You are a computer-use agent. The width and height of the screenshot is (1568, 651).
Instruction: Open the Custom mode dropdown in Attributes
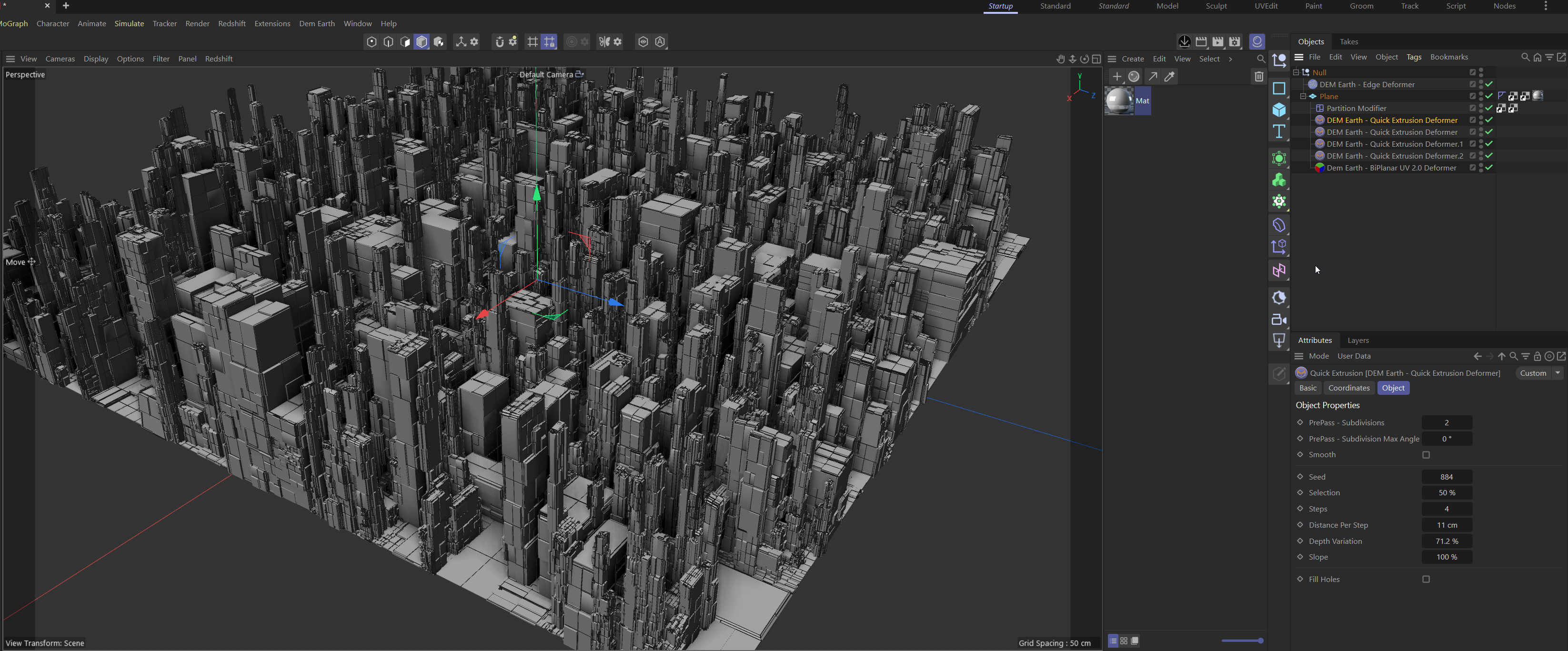(x=1538, y=373)
